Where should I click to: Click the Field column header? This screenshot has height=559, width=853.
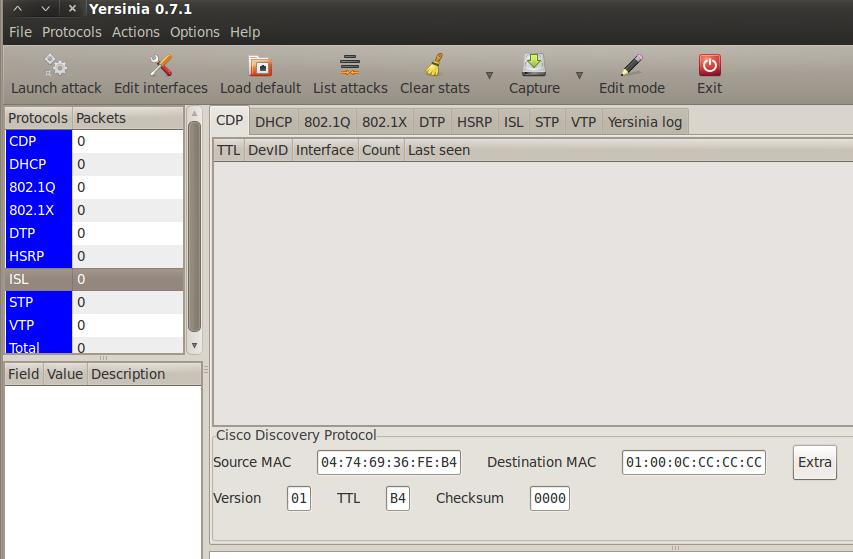23,374
